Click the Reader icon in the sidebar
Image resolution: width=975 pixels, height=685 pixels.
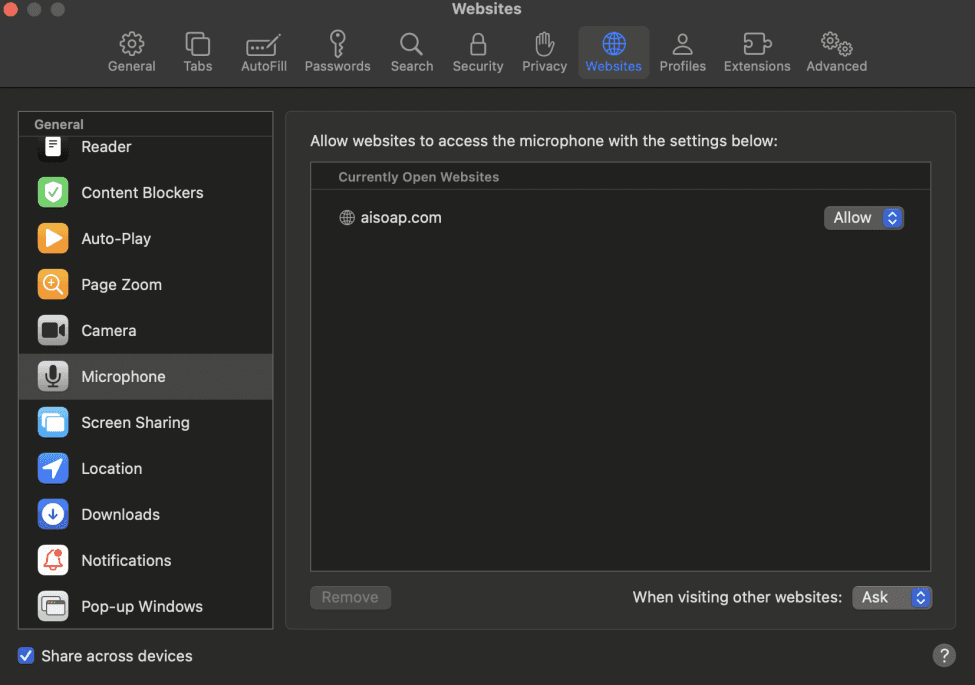(53, 148)
